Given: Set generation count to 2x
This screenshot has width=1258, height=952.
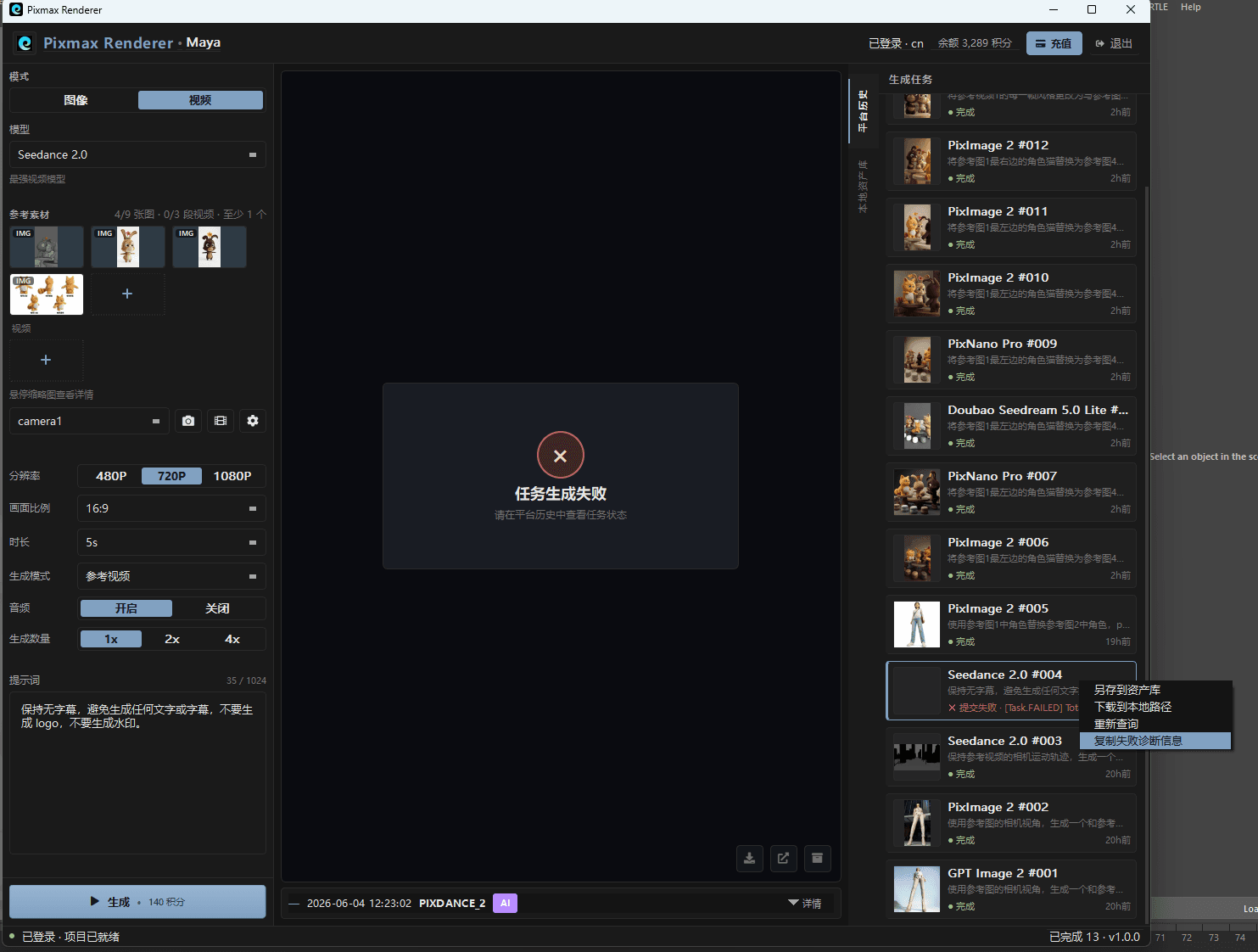Looking at the screenshot, I should pyautogui.click(x=172, y=639).
